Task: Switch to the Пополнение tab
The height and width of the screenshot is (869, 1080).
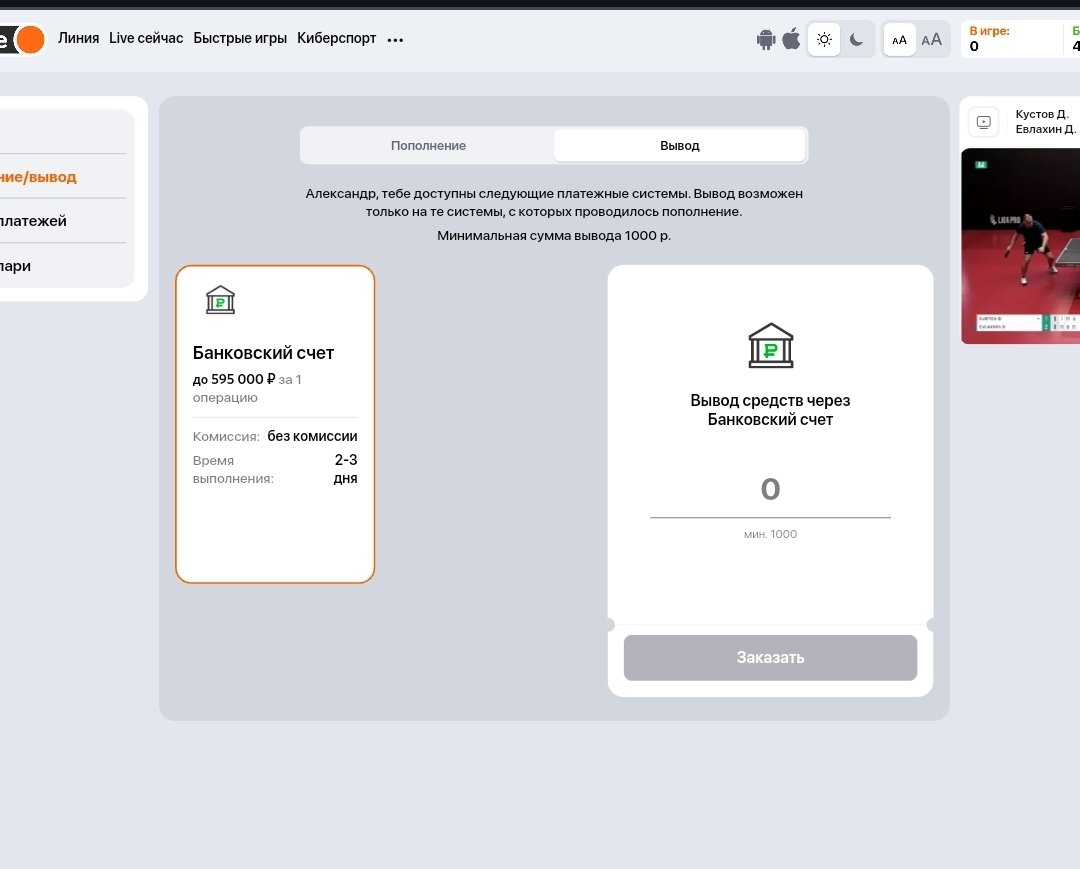Action: (428, 145)
